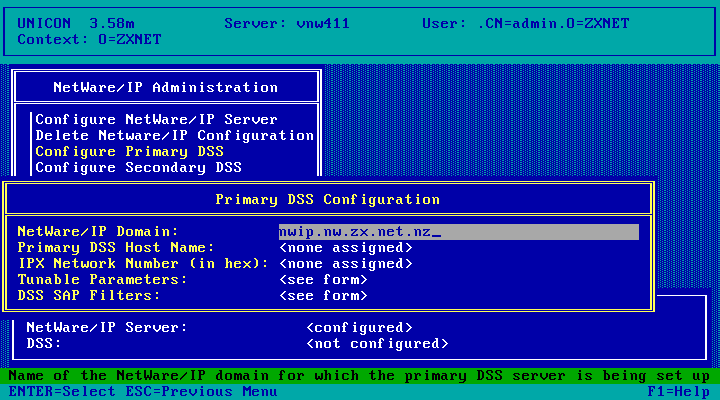The height and width of the screenshot is (400, 720).
Task: Click the DSS: status label
Action: pyautogui.click(x=44, y=344)
